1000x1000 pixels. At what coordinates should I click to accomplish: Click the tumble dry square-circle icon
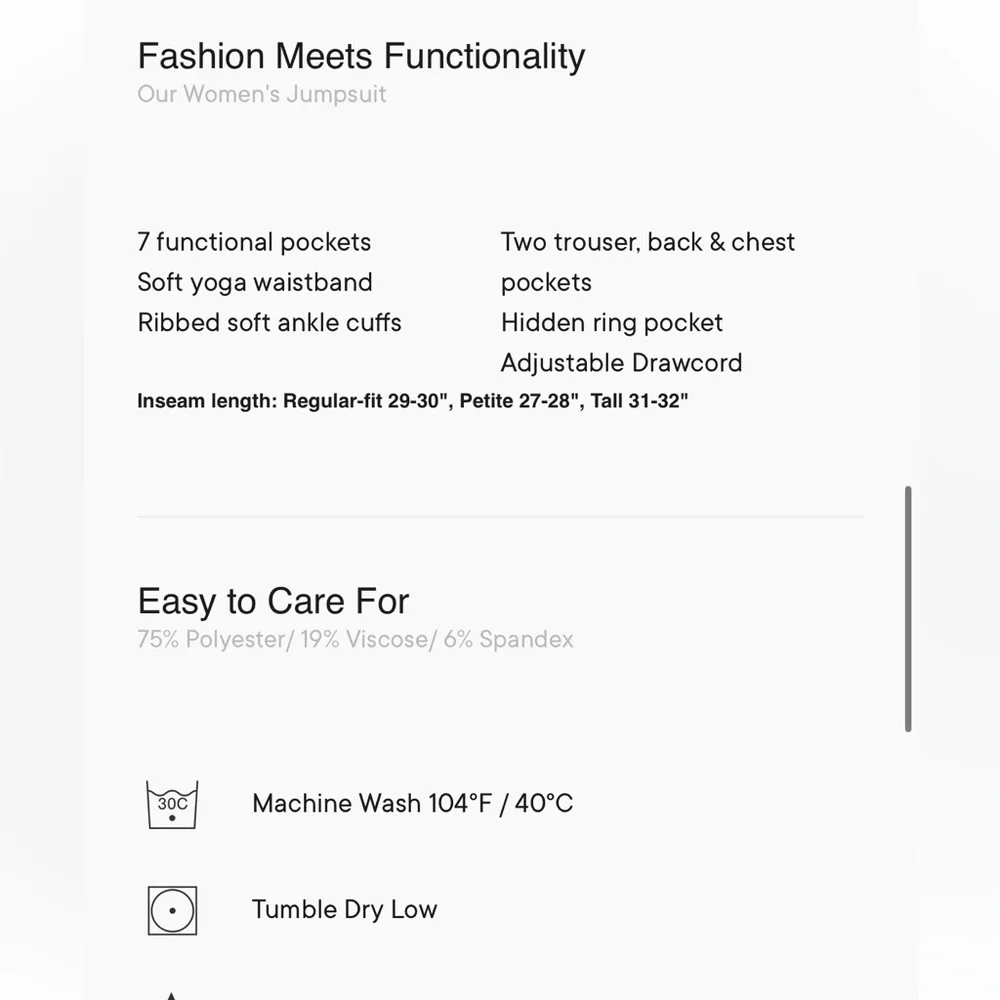pyautogui.click(x=172, y=910)
